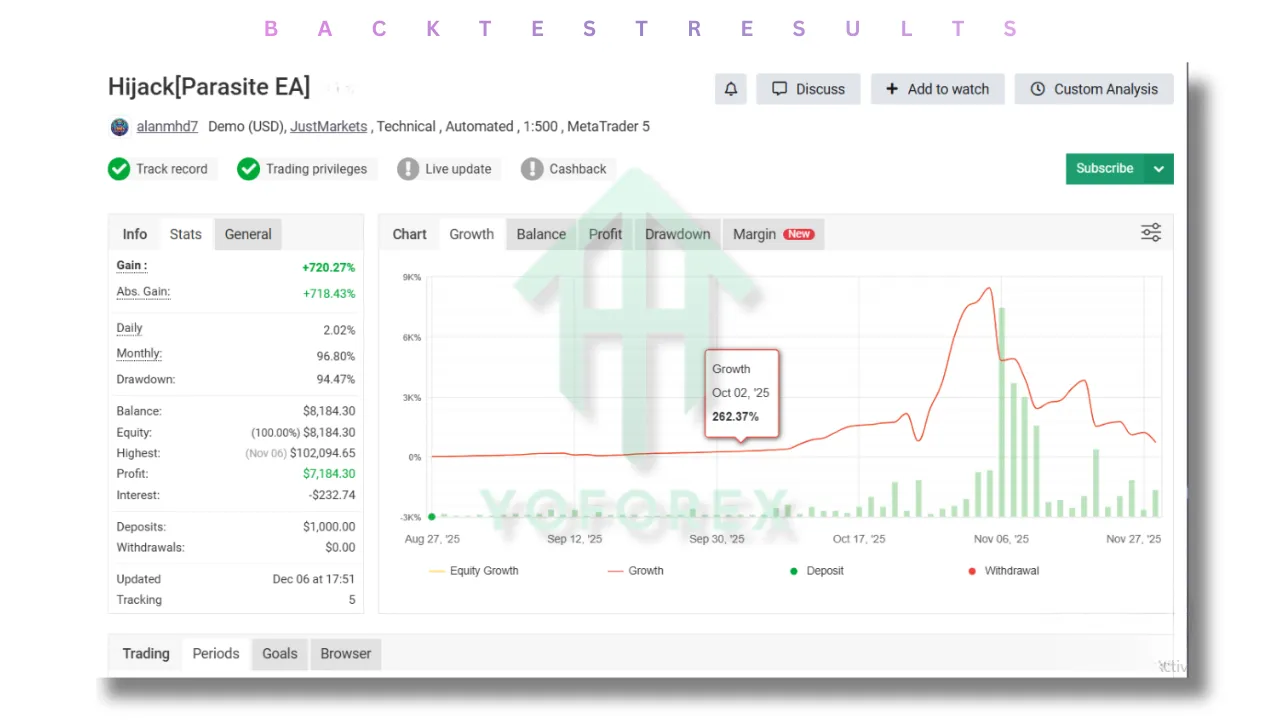Click the Interest value -$232.74
Screen dimensions: 1280x720
(331, 495)
